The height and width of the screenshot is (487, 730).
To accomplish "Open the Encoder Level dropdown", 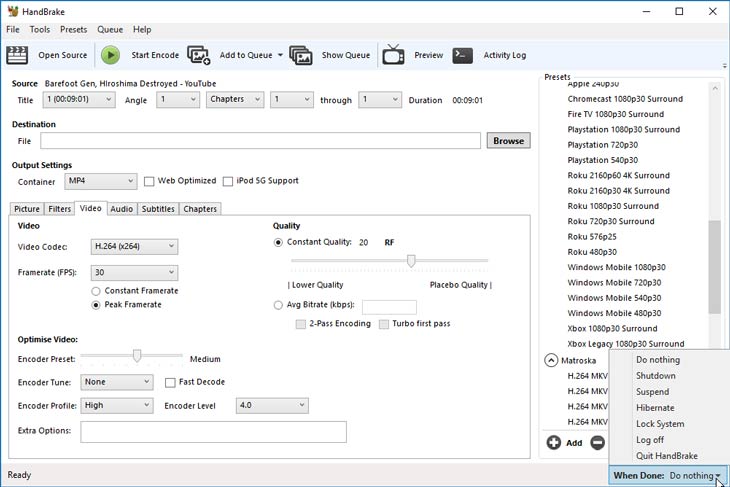I will [272, 406].
